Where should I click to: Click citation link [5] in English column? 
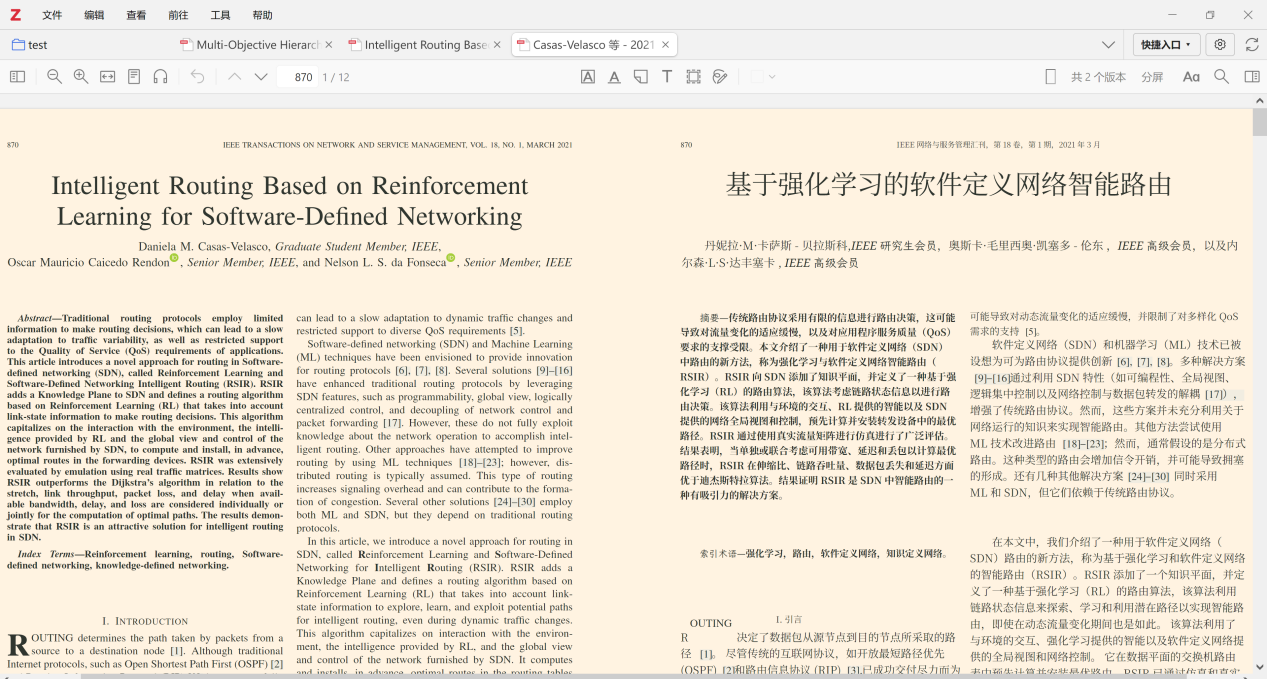pos(517,331)
